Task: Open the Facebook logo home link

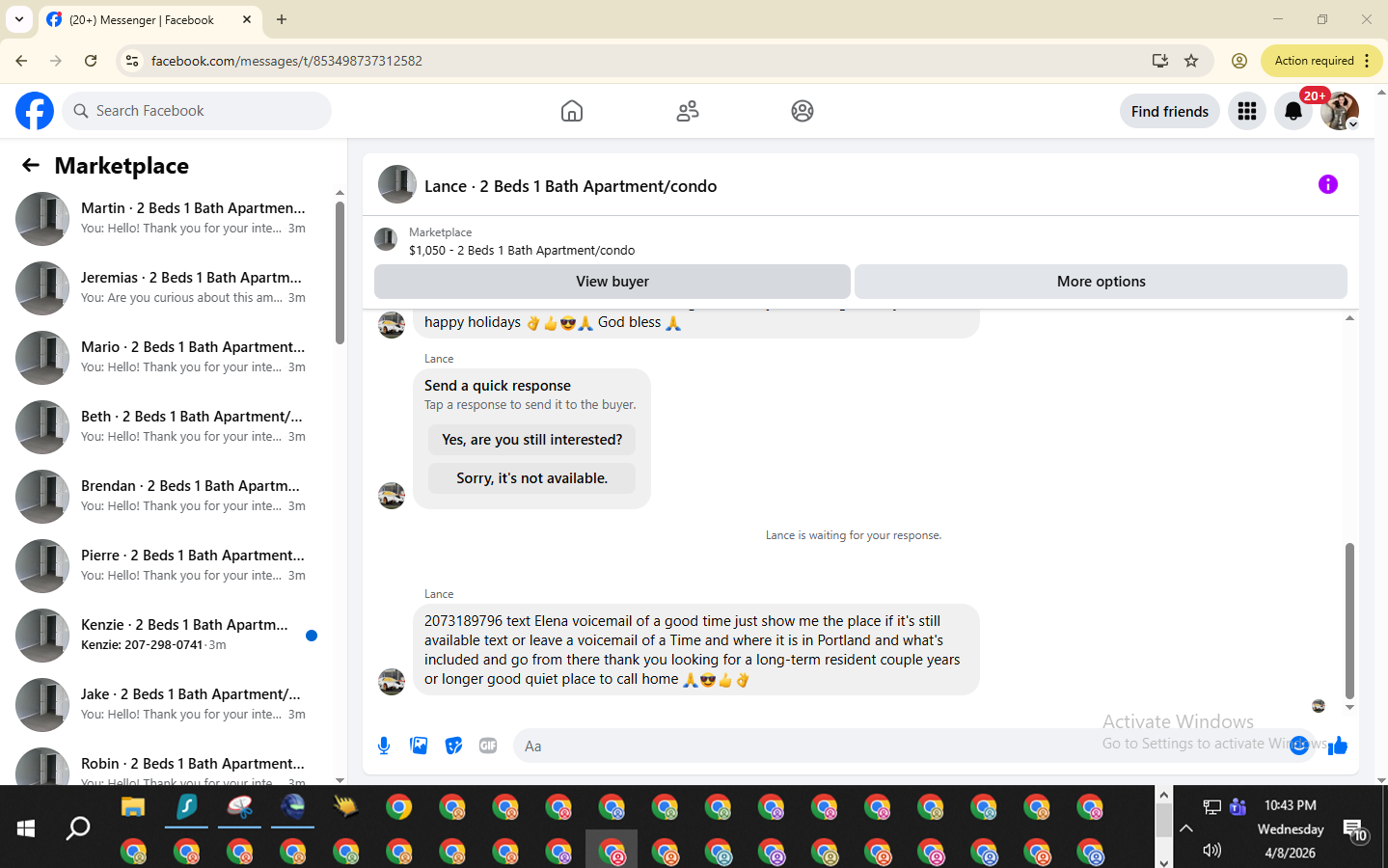Action: pos(35,111)
